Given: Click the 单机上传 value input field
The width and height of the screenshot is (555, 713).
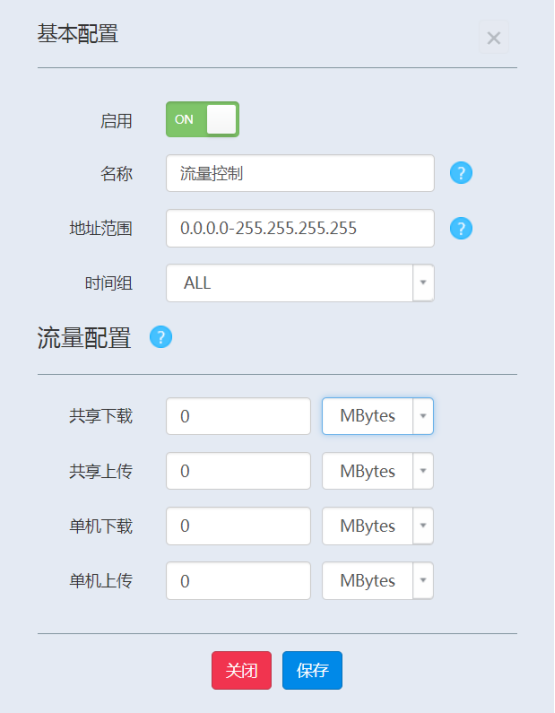Looking at the screenshot, I should click(239, 581).
